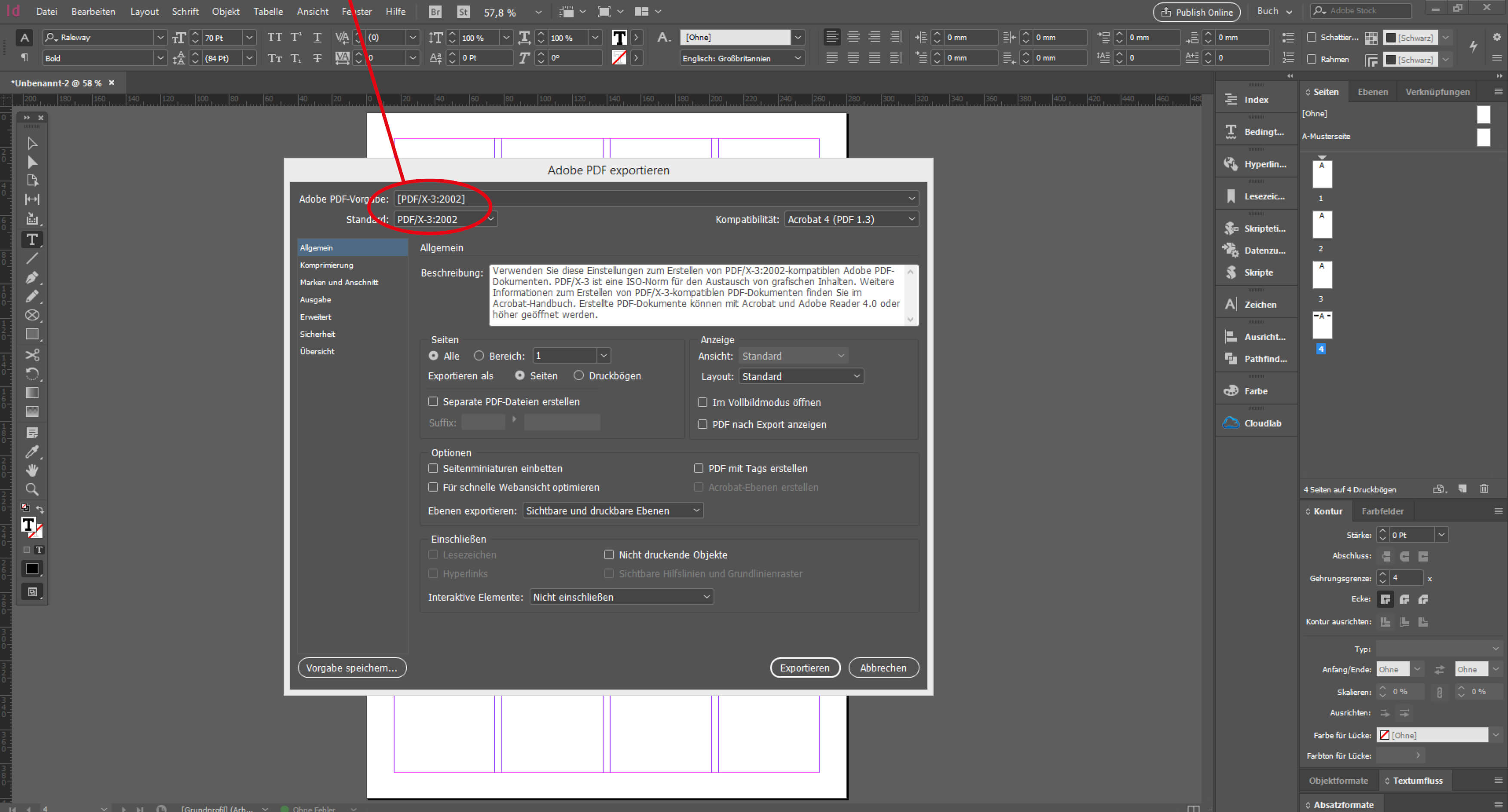Open the Komprimierung section
The height and width of the screenshot is (812, 1508).
pyautogui.click(x=327, y=265)
